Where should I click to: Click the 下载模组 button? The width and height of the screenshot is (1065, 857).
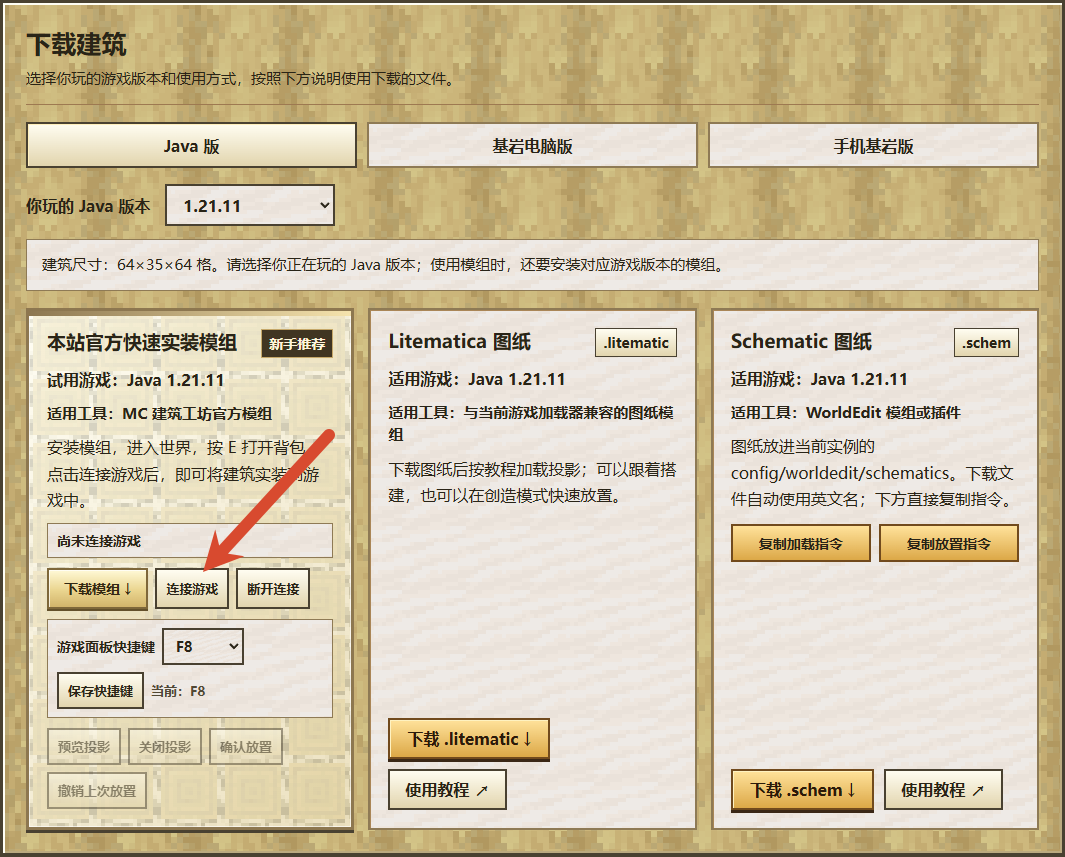pos(97,589)
